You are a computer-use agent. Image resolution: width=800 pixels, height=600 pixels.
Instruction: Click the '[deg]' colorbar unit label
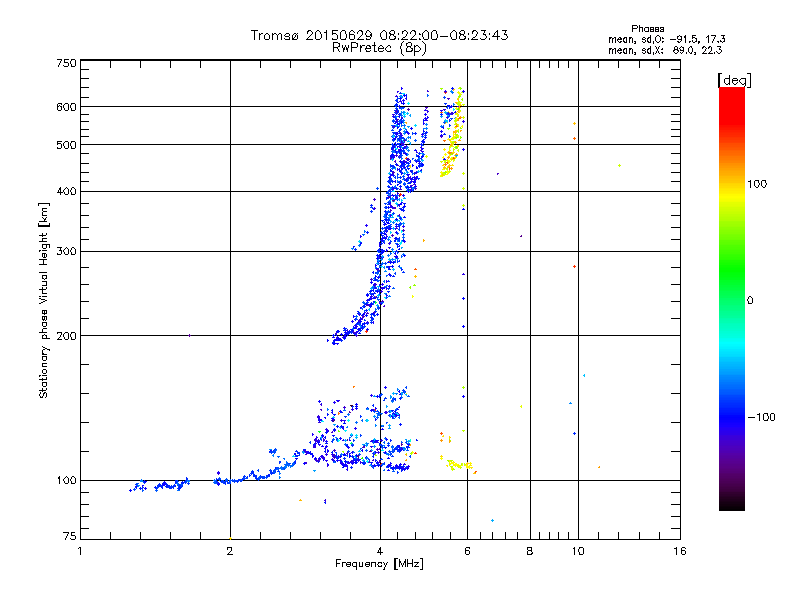tap(734, 80)
